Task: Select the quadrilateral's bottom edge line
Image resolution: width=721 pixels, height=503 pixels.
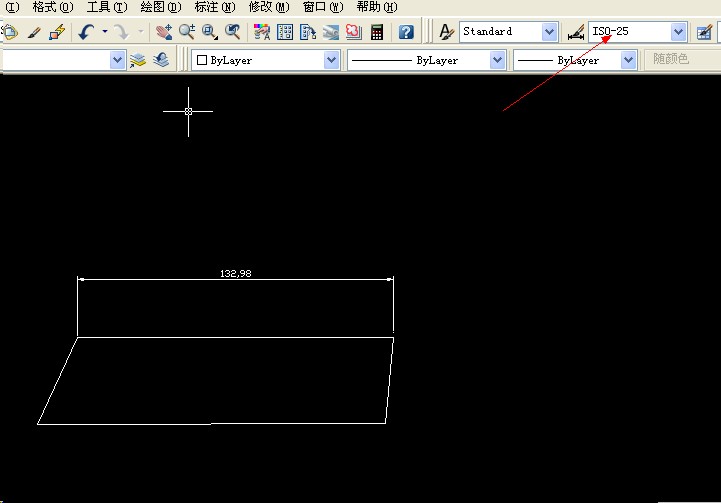Action: coord(212,423)
